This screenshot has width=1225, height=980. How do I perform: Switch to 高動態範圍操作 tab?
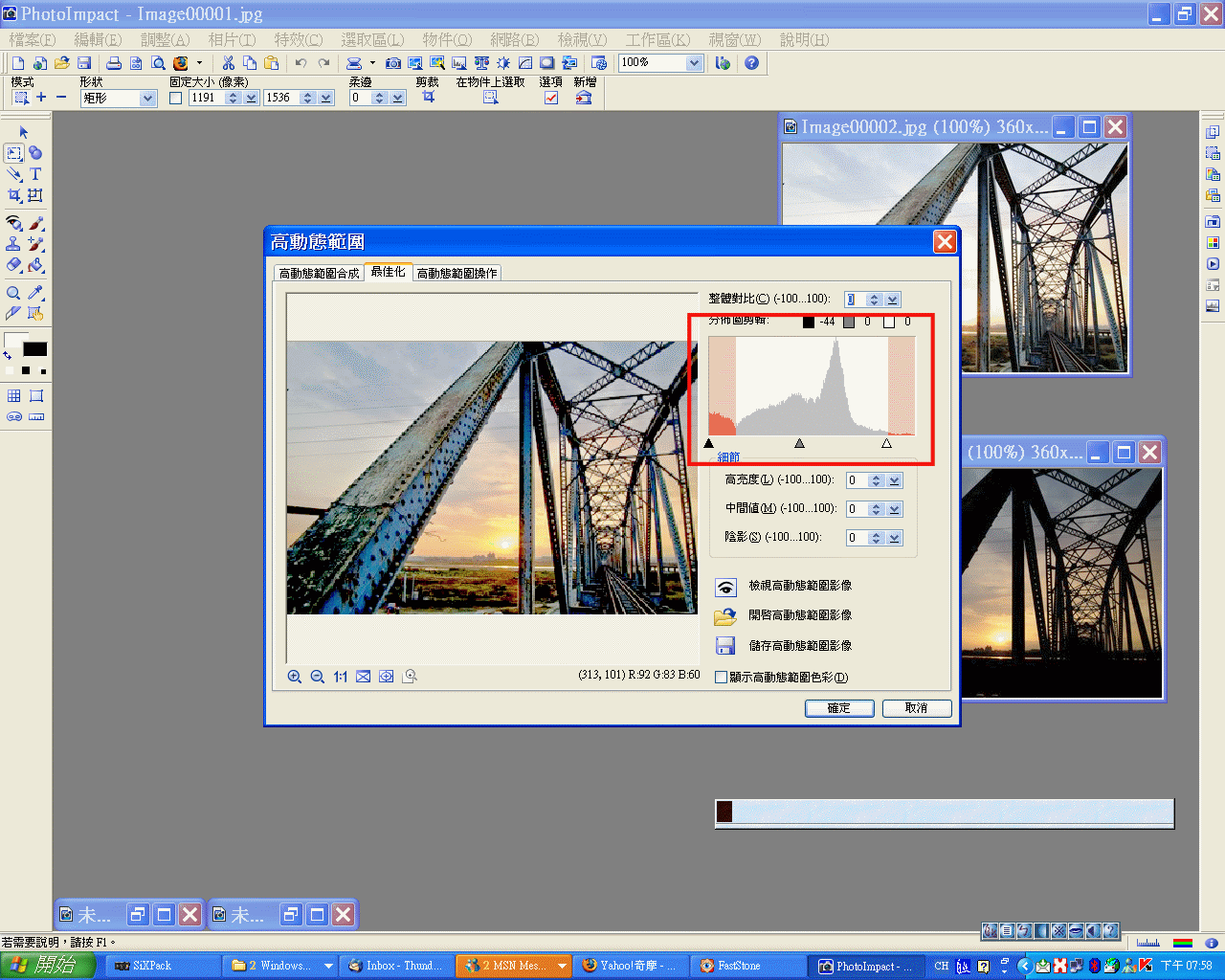click(457, 274)
